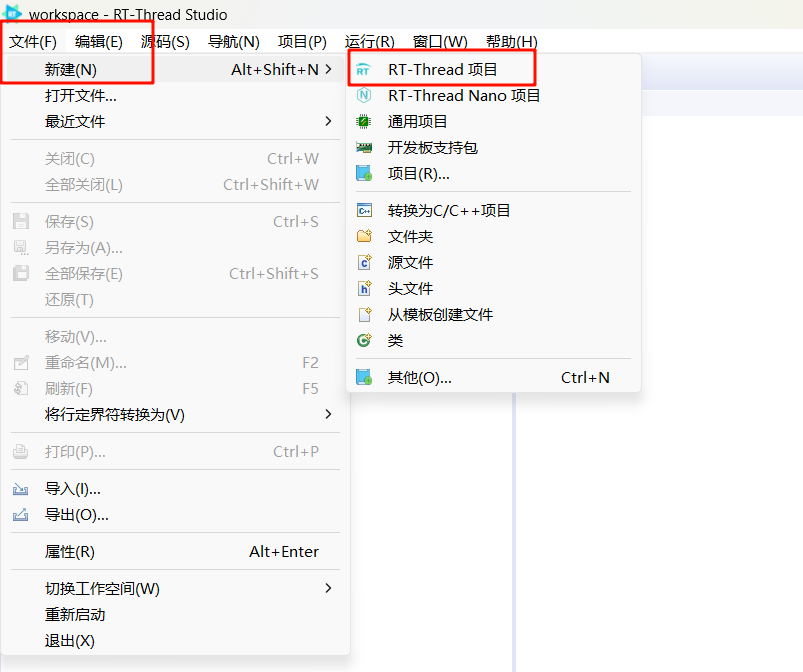Open the 源码(S) menu
The width and height of the screenshot is (803, 672).
point(165,41)
